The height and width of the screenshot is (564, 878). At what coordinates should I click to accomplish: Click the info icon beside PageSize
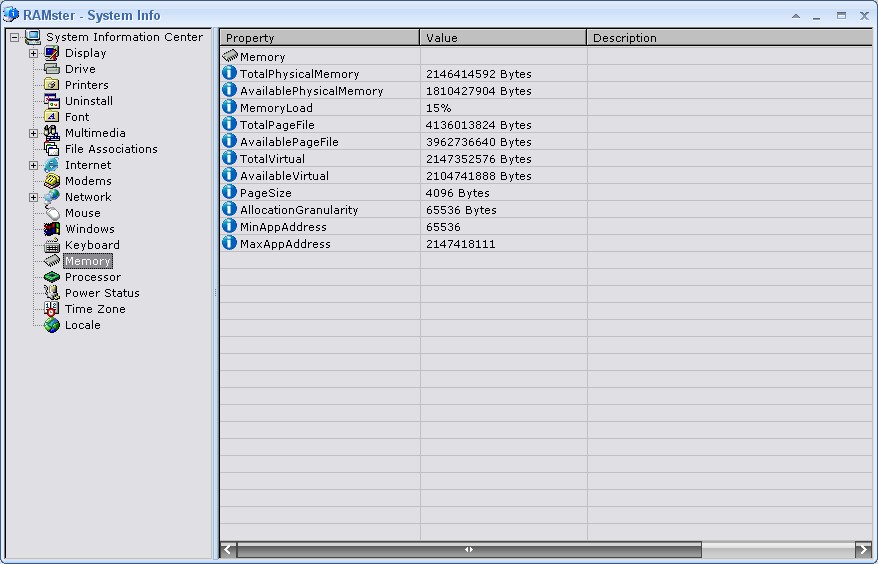(229, 192)
